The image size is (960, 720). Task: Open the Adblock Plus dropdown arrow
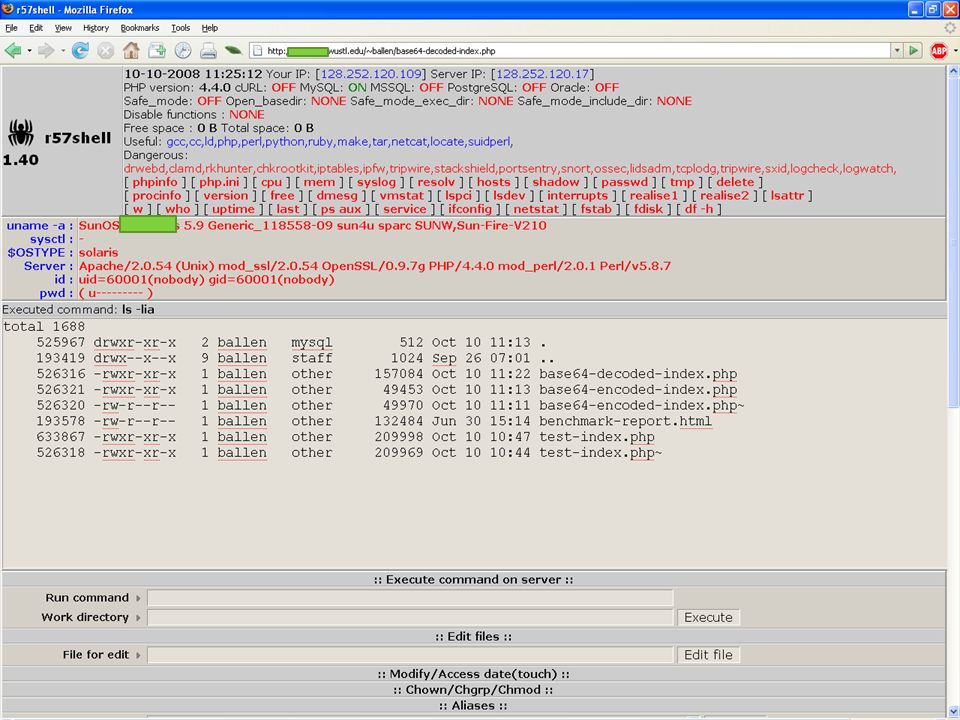(x=954, y=51)
